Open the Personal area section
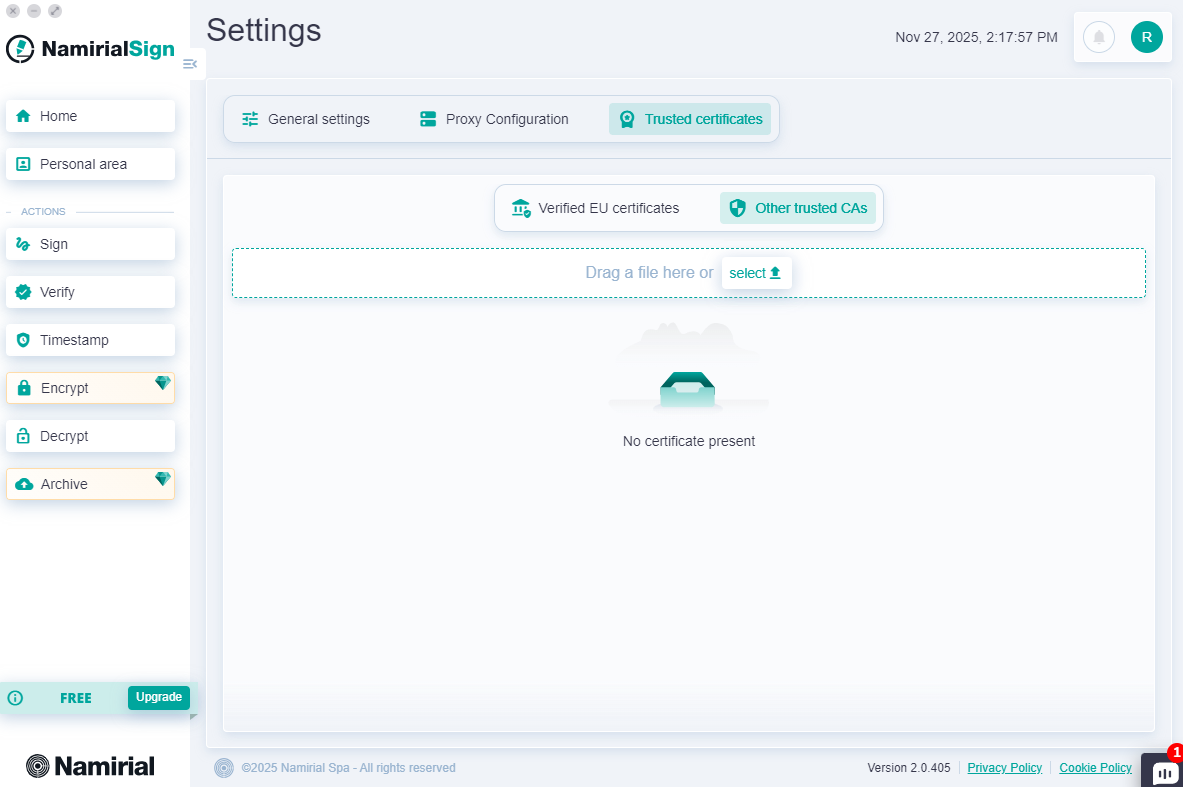 pyautogui.click(x=90, y=164)
